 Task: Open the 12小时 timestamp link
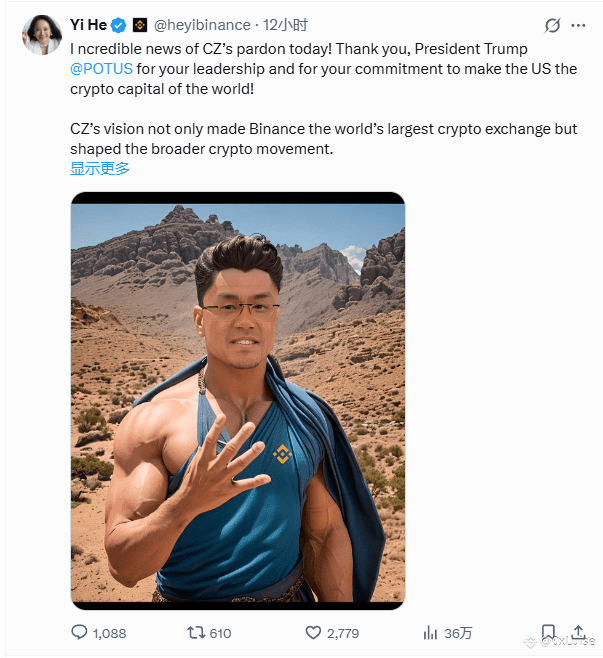point(285,25)
